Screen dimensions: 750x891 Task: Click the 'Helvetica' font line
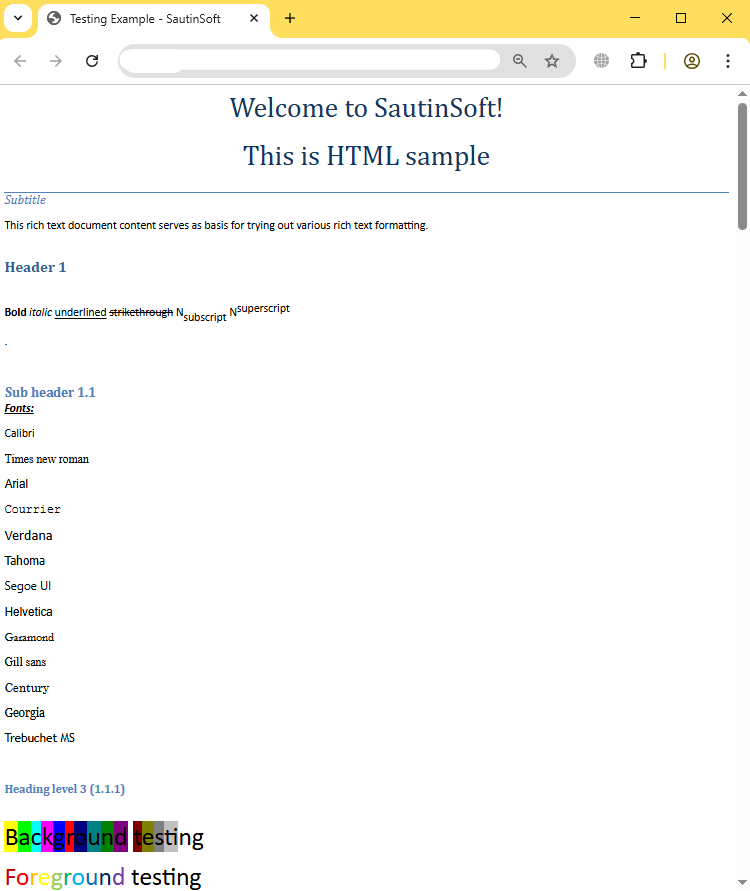click(x=28, y=611)
